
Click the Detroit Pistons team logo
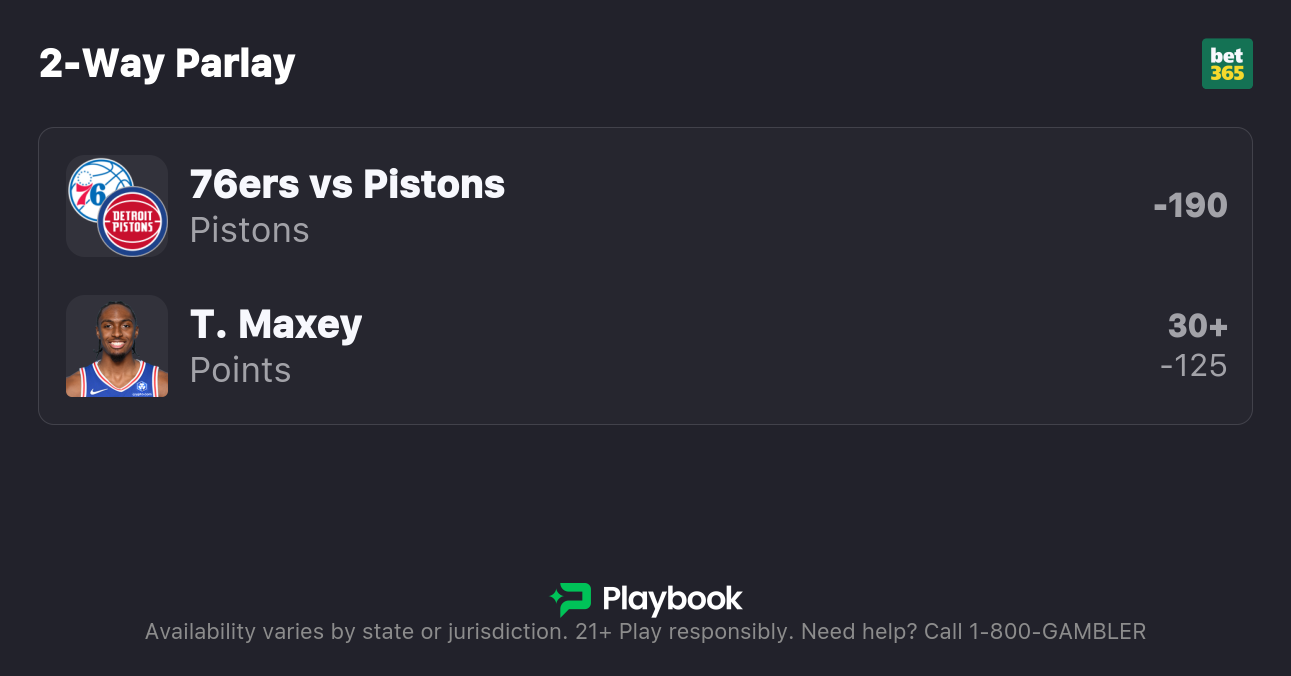click(133, 222)
